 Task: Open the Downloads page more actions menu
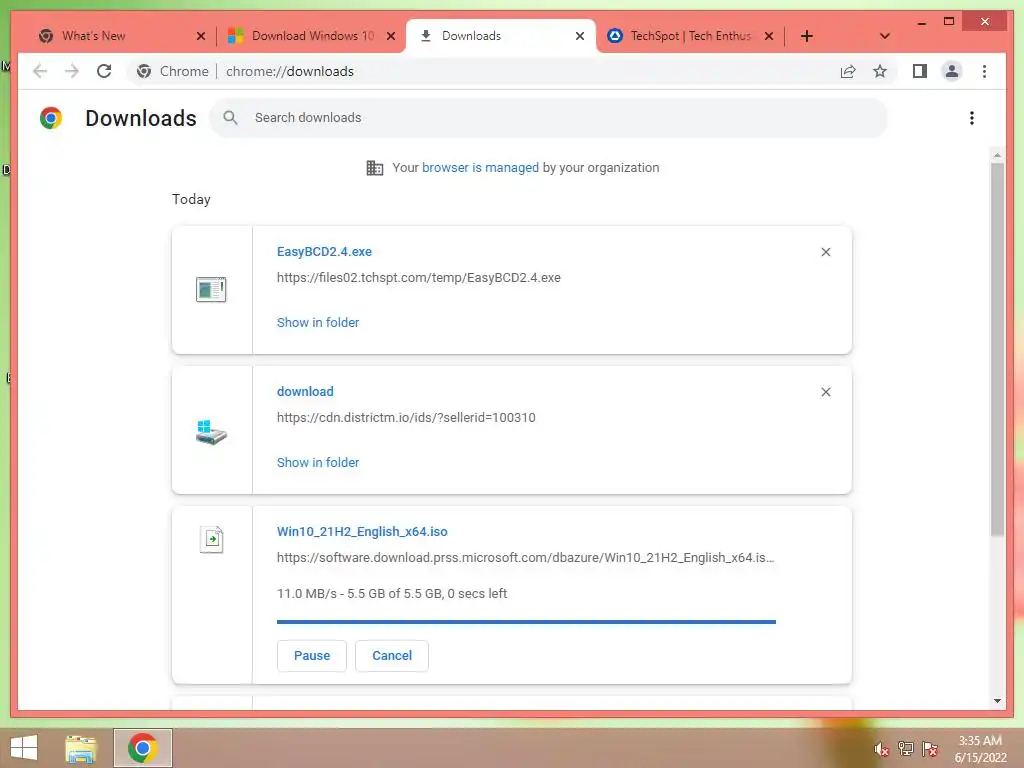pos(972,118)
